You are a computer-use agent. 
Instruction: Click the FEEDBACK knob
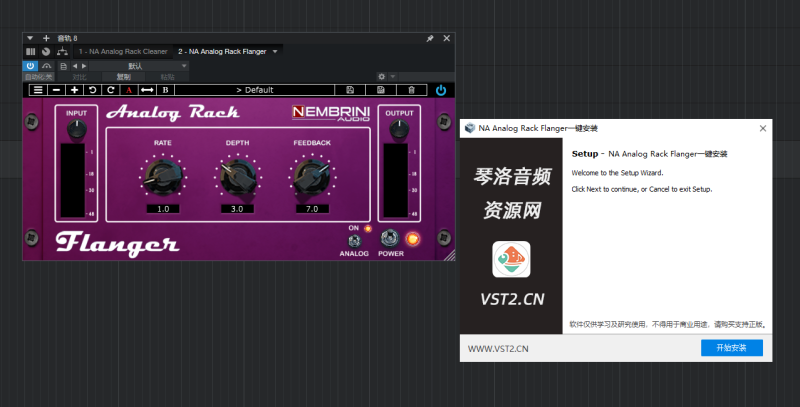coord(310,177)
